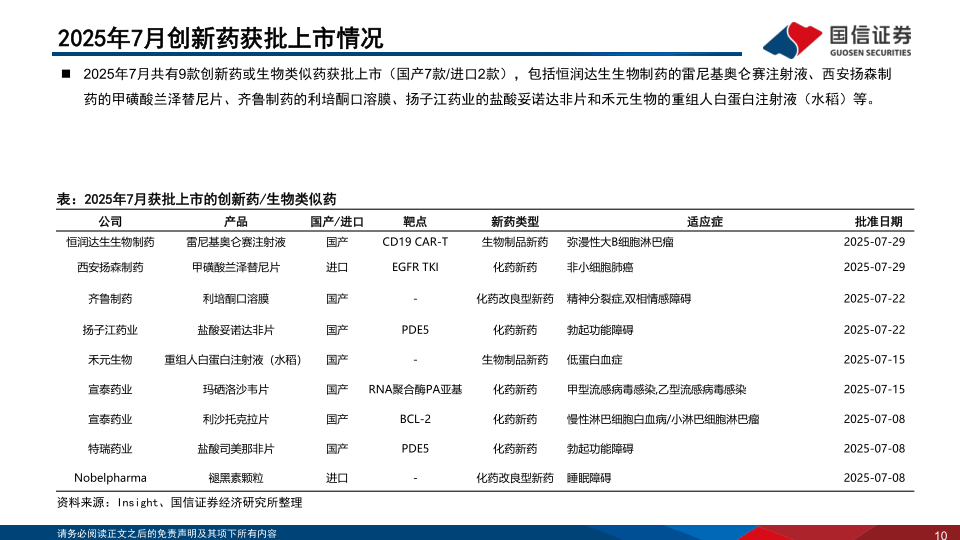Click the 适应症 column header

click(705, 222)
